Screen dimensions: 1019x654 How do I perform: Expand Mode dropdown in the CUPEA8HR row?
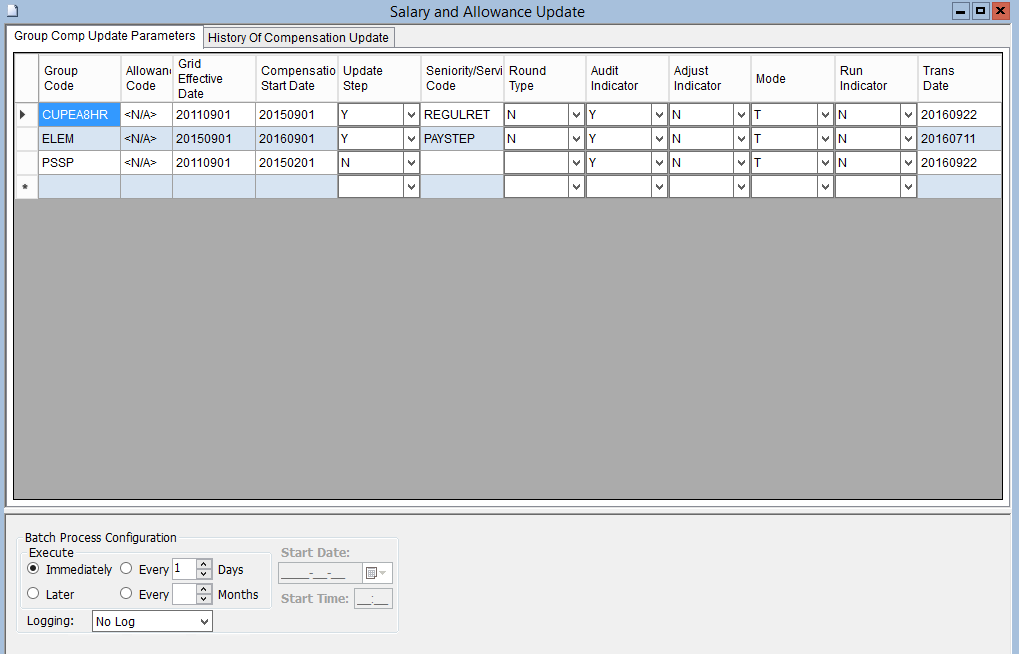[x=825, y=115]
